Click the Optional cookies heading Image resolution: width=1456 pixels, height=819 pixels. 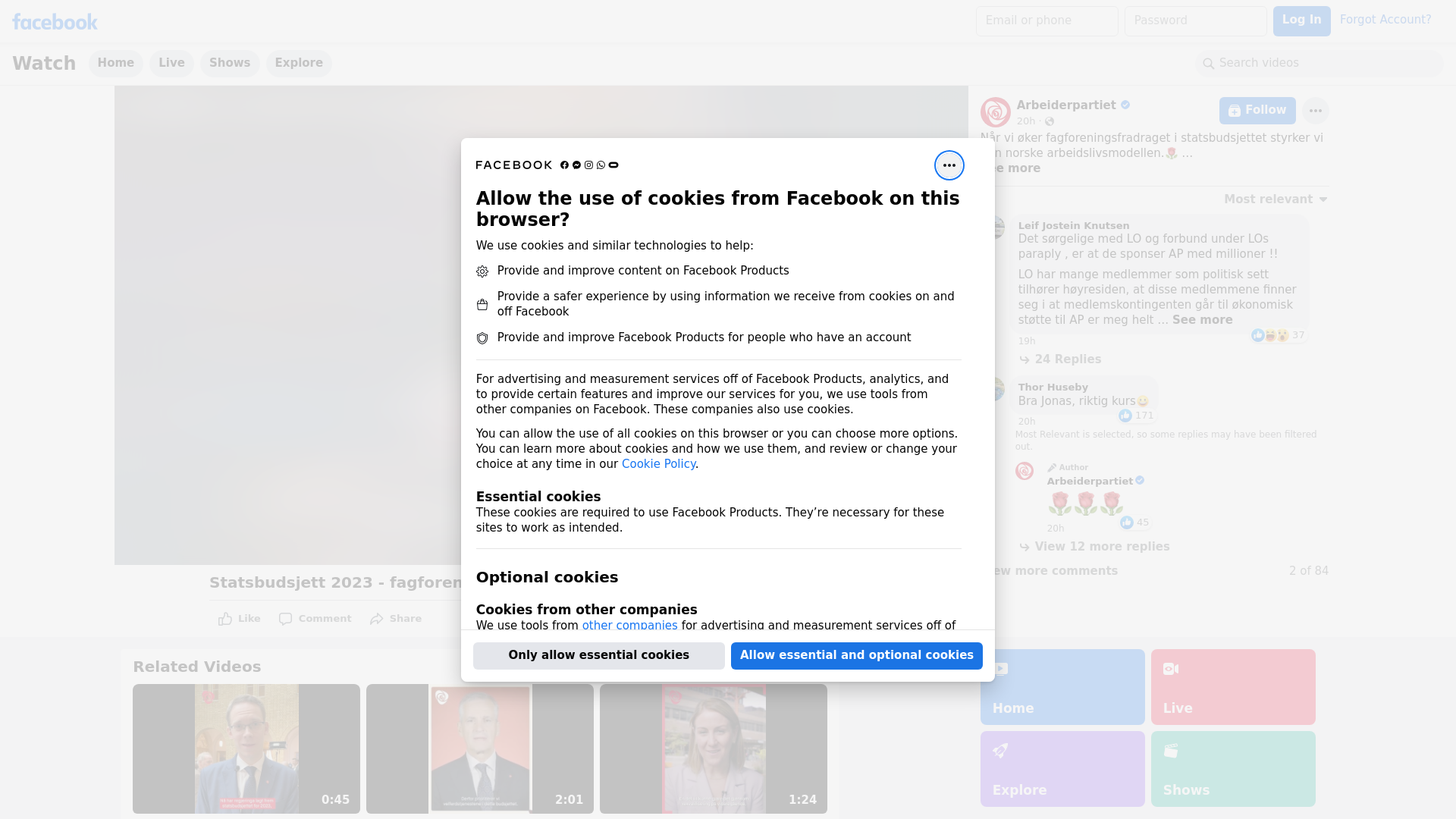point(547,578)
